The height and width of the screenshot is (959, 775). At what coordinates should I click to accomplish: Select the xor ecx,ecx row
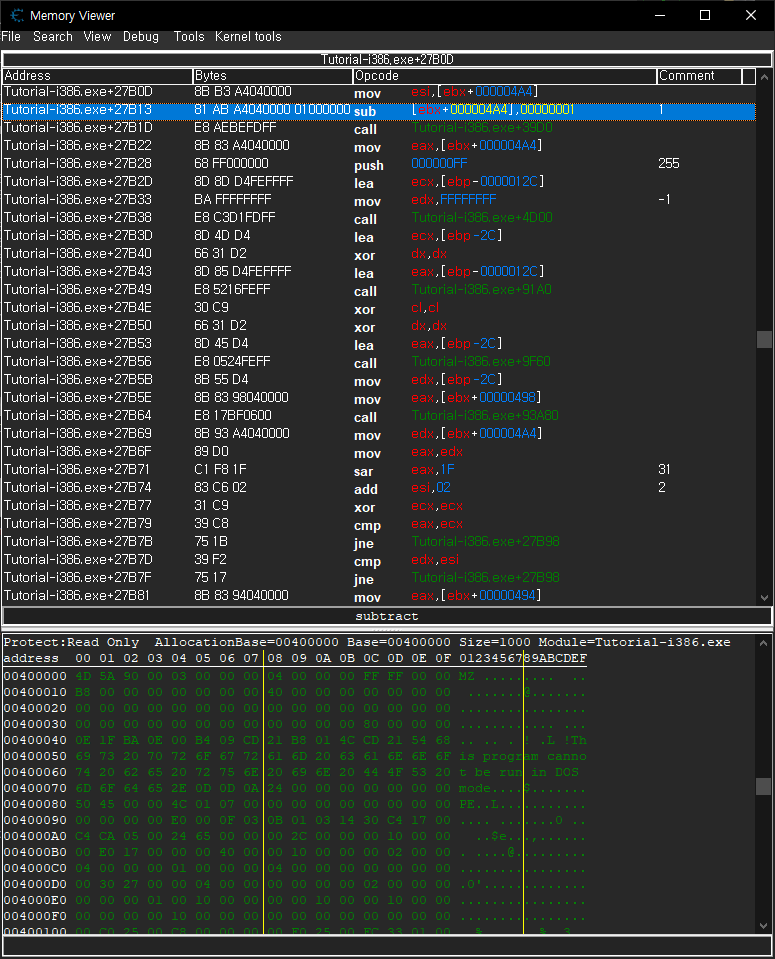[x=379, y=506]
